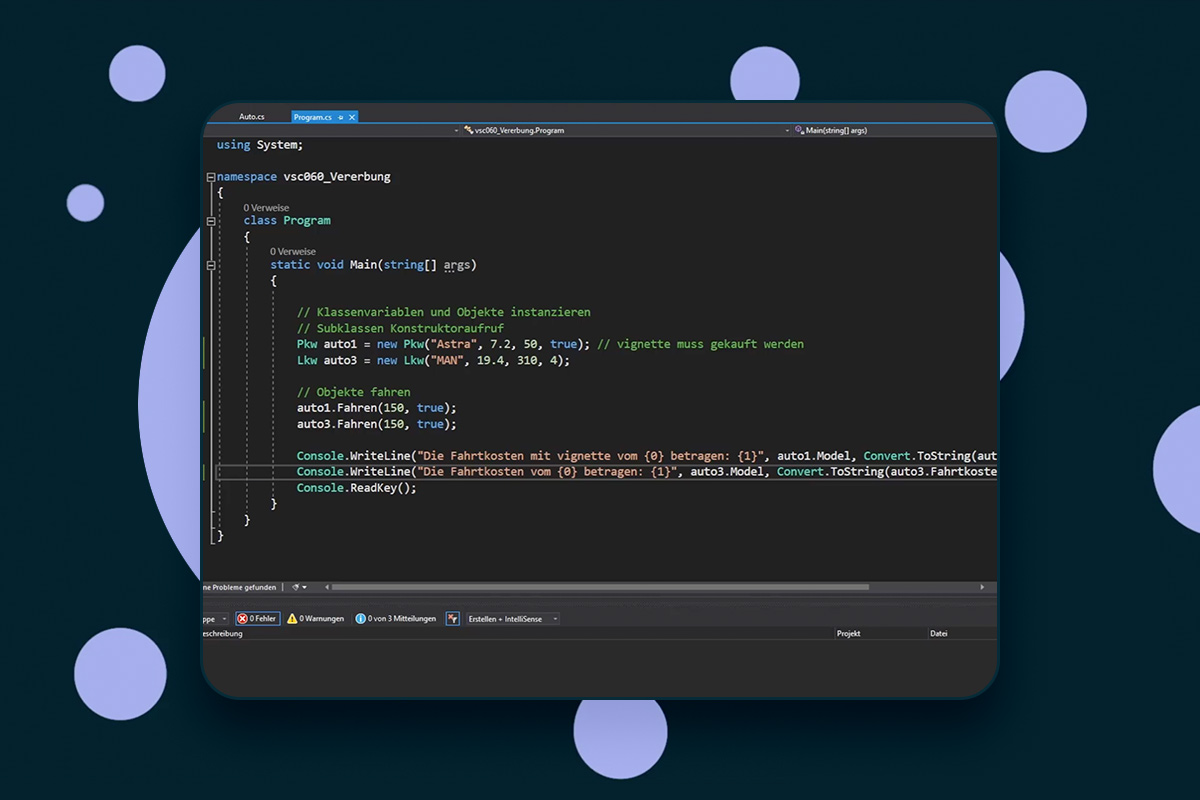Image resolution: width=1200 pixels, height=800 pixels.
Task: Click the "// Klassenvariablen und Objekte instanzieren" comment
Action: coord(444,312)
